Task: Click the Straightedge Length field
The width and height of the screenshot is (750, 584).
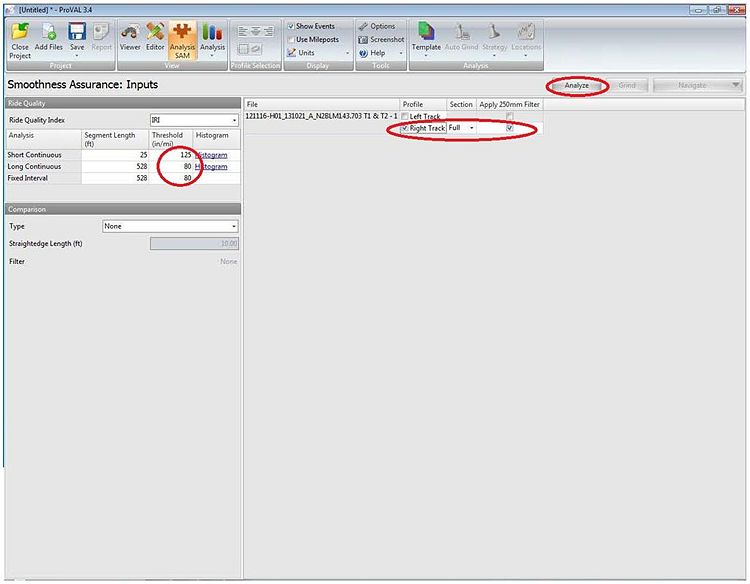Action: (194, 243)
